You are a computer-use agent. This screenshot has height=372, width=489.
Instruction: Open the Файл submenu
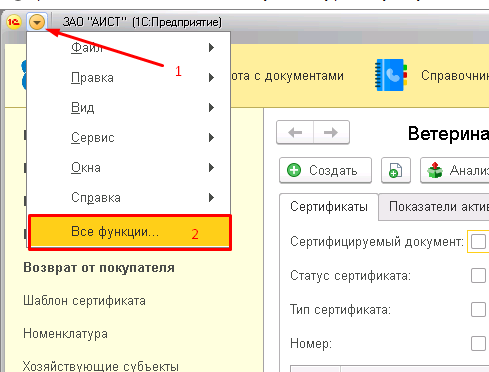[128, 48]
